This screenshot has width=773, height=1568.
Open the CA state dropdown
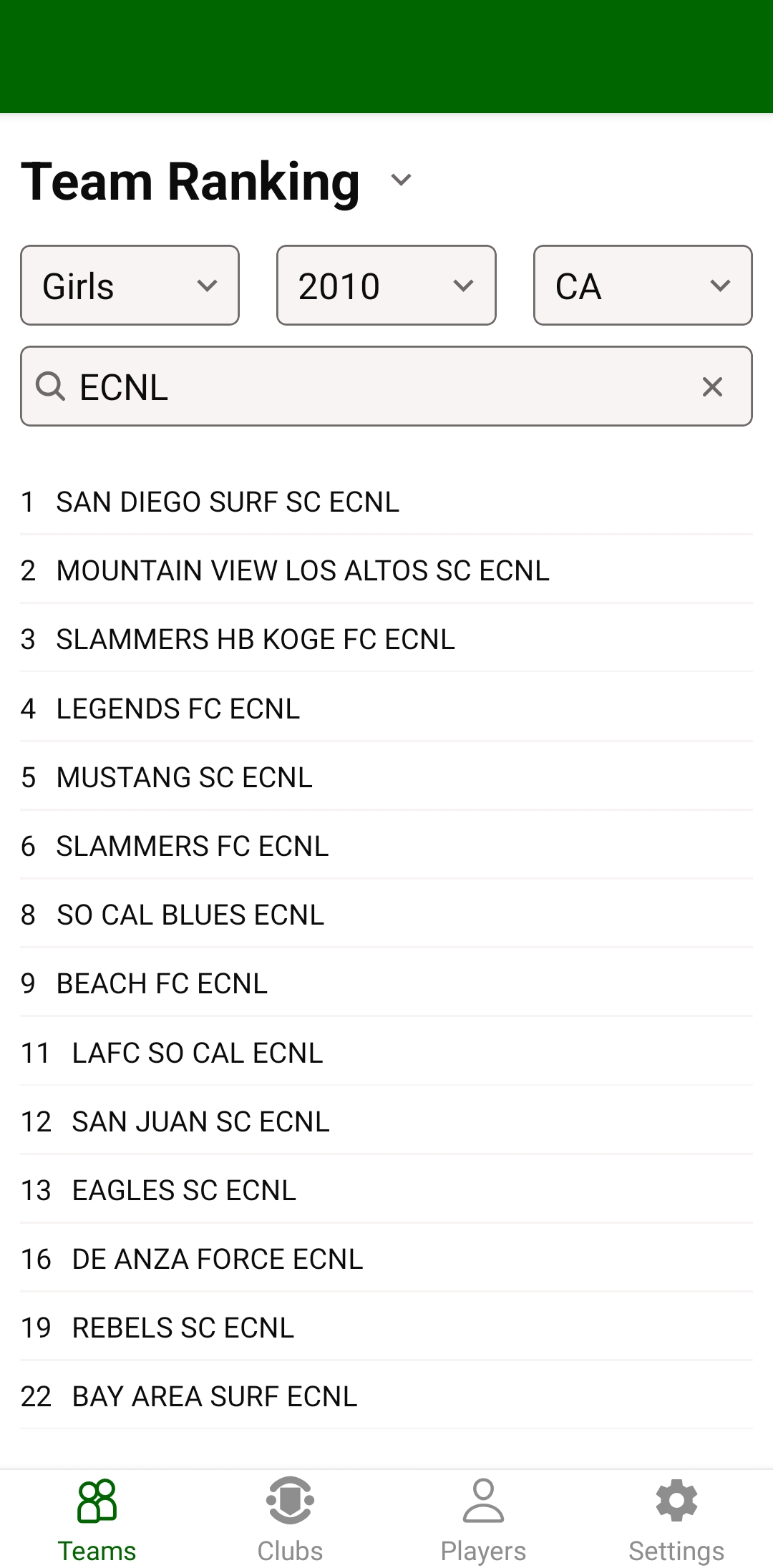(642, 286)
